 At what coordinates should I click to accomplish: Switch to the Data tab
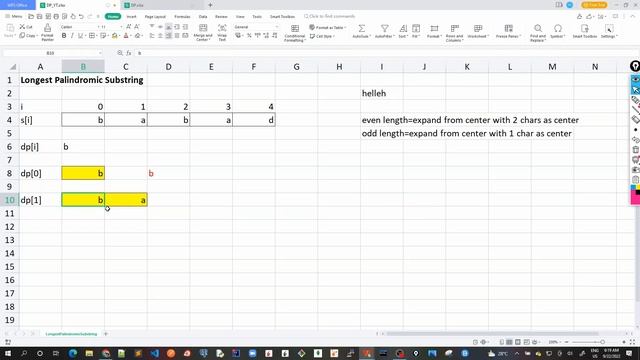point(203,17)
